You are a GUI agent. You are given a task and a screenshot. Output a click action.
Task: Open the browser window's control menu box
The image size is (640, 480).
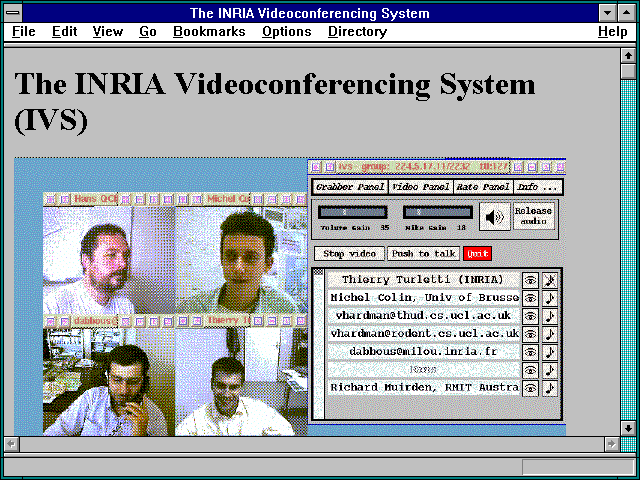(x=13, y=13)
